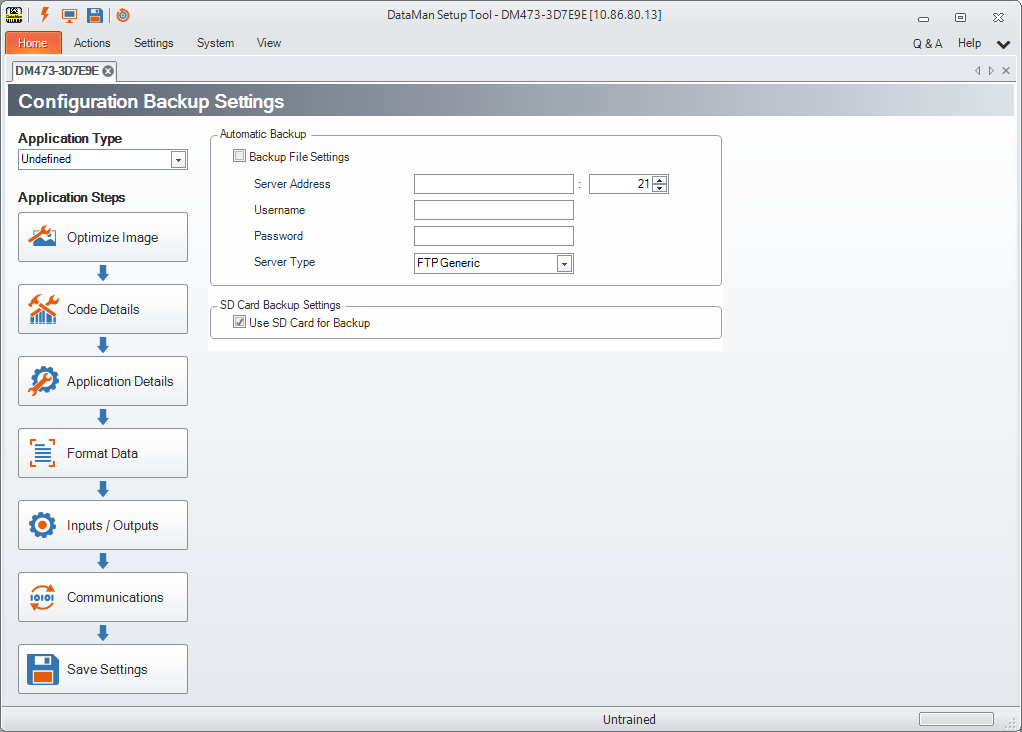Collapse the ribbon with the chevron arrow

coord(1003,44)
